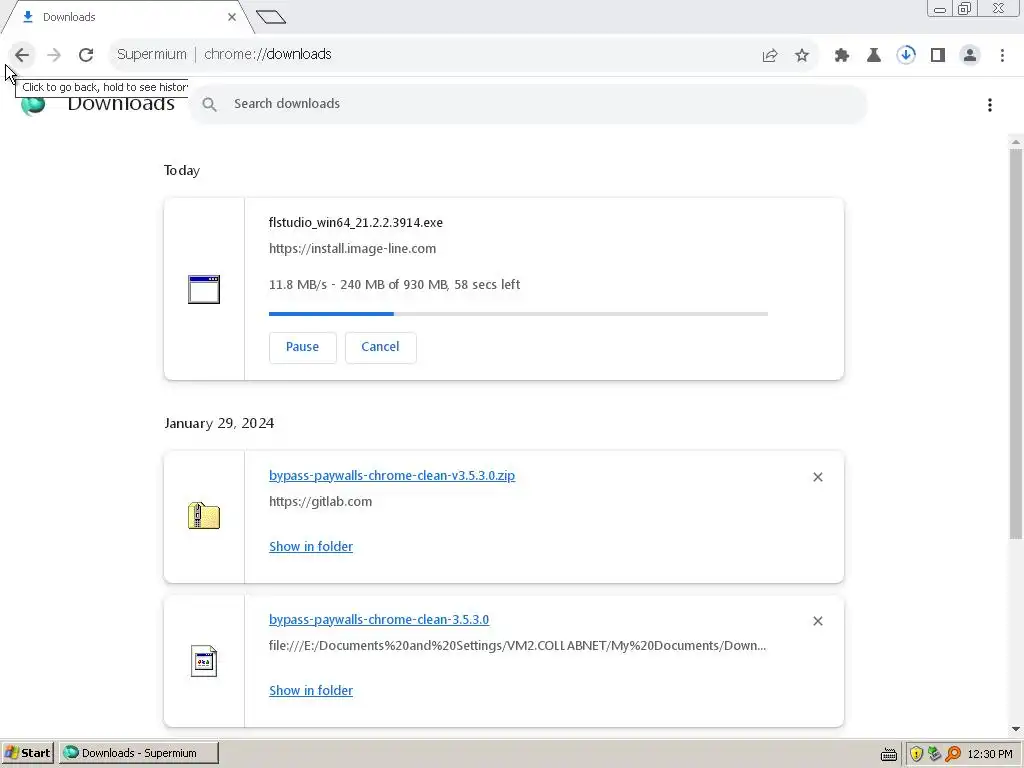The image size is (1024, 768).
Task: Open the Windows Start menu
Action: tap(27, 753)
